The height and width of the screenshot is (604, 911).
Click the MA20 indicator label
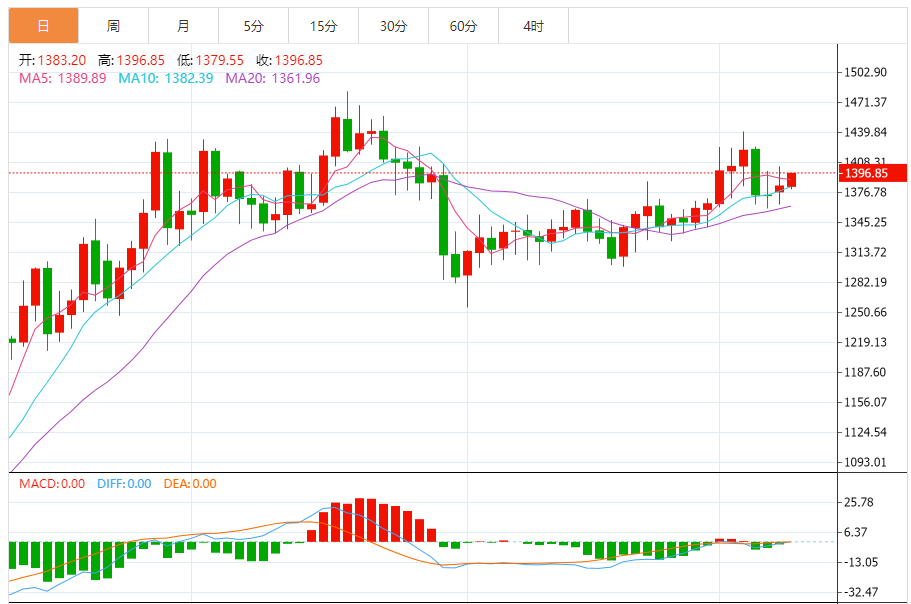tap(272, 78)
